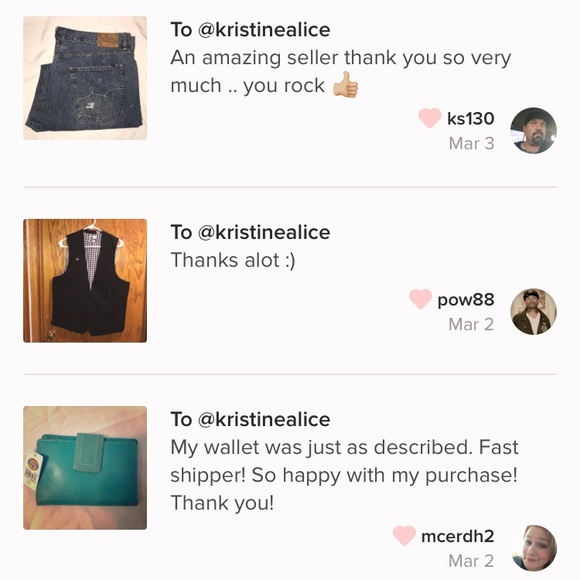
Task: Select the "My wallet was just as described" review
Action: tap(344, 475)
